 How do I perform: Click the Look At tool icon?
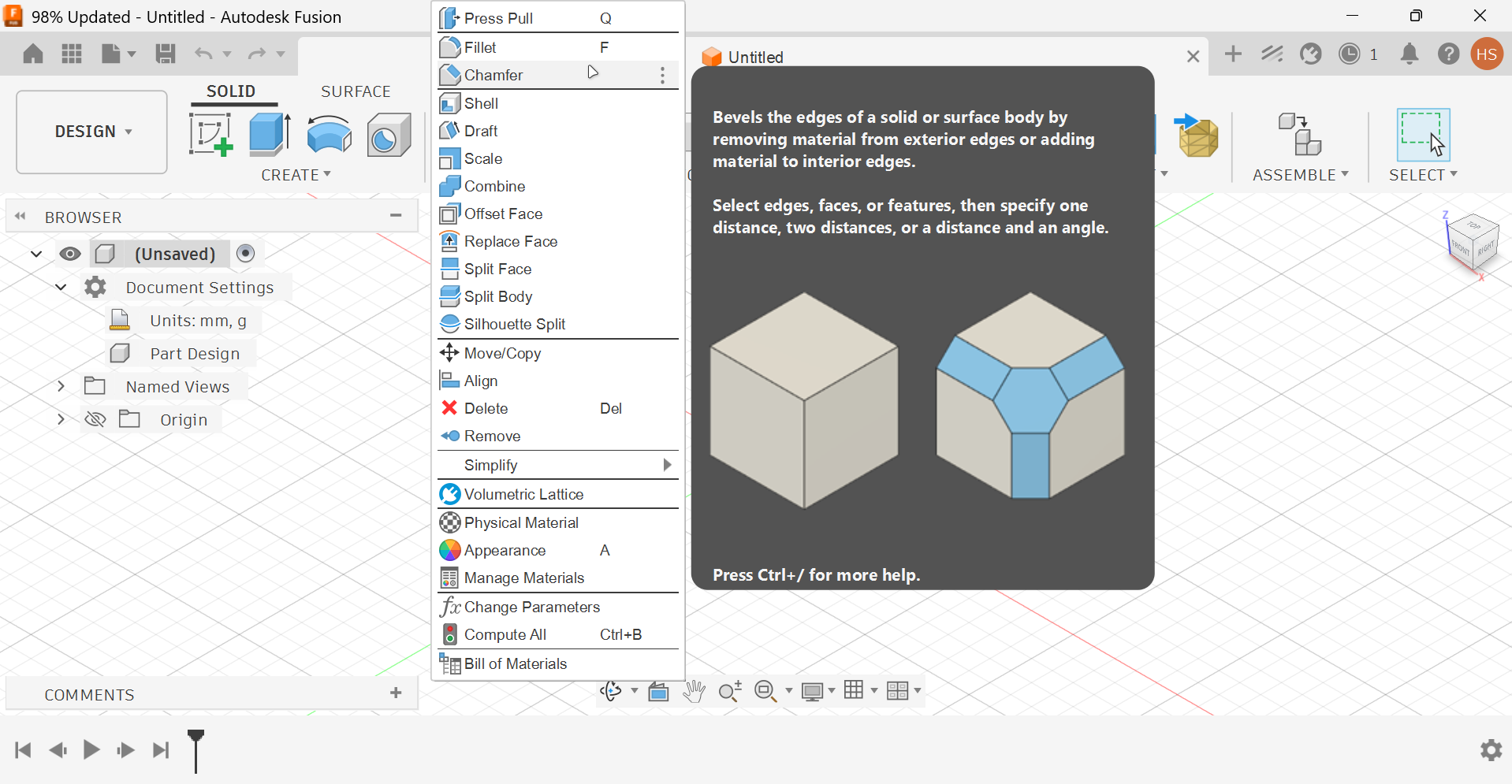pyautogui.click(x=658, y=691)
